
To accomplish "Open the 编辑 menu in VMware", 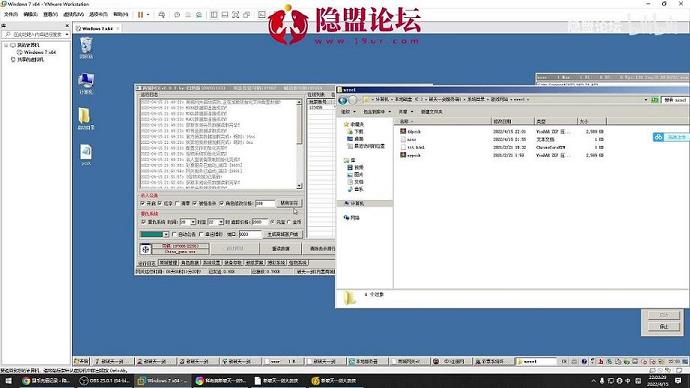I will 30,15.
